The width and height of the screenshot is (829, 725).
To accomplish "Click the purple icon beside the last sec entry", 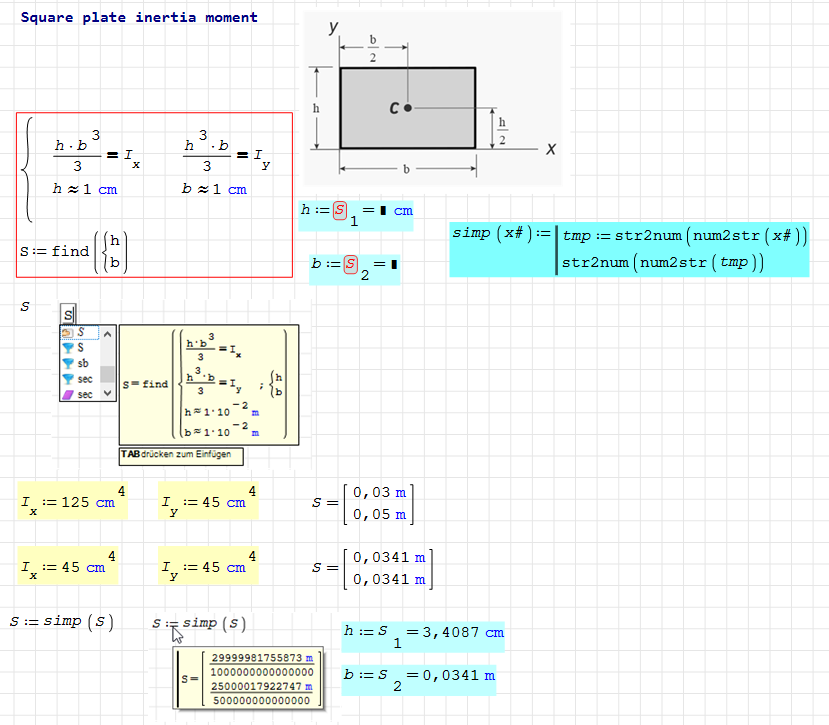I will 68,394.
